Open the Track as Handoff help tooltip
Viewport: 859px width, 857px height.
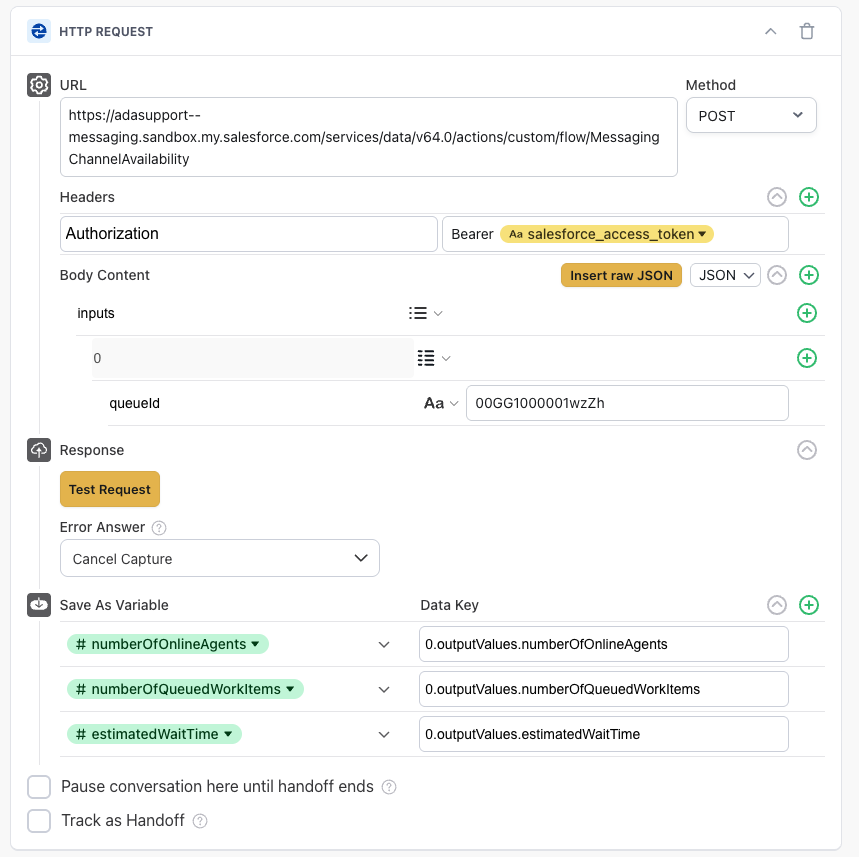pyautogui.click(x=198, y=820)
